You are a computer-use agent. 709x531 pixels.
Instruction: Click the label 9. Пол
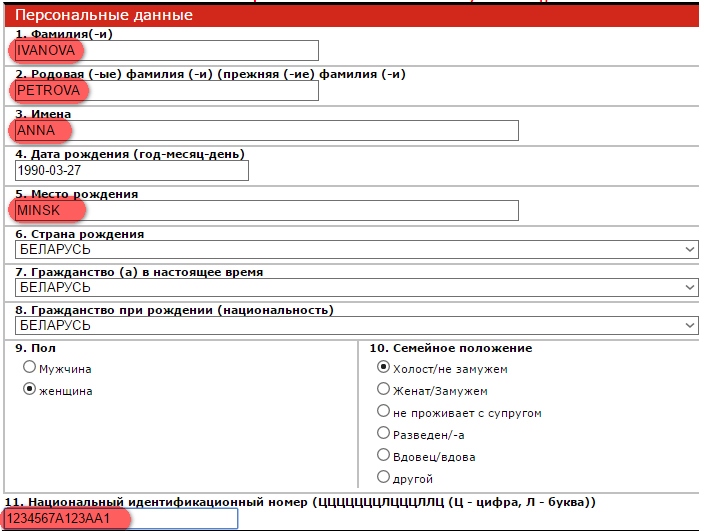pyautogui.click(x=35, y=348)
